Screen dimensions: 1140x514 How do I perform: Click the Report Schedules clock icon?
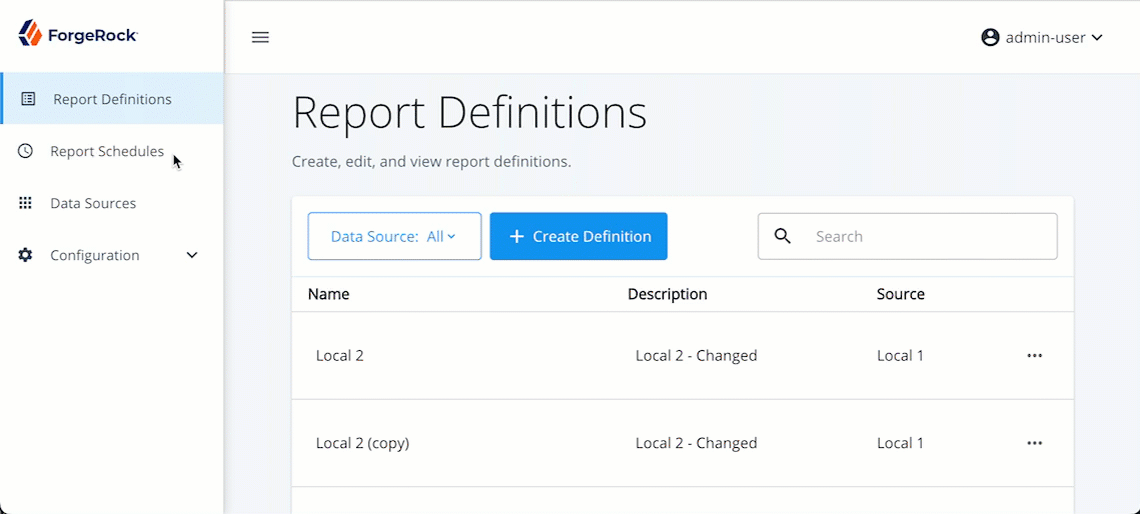point(26,151)
